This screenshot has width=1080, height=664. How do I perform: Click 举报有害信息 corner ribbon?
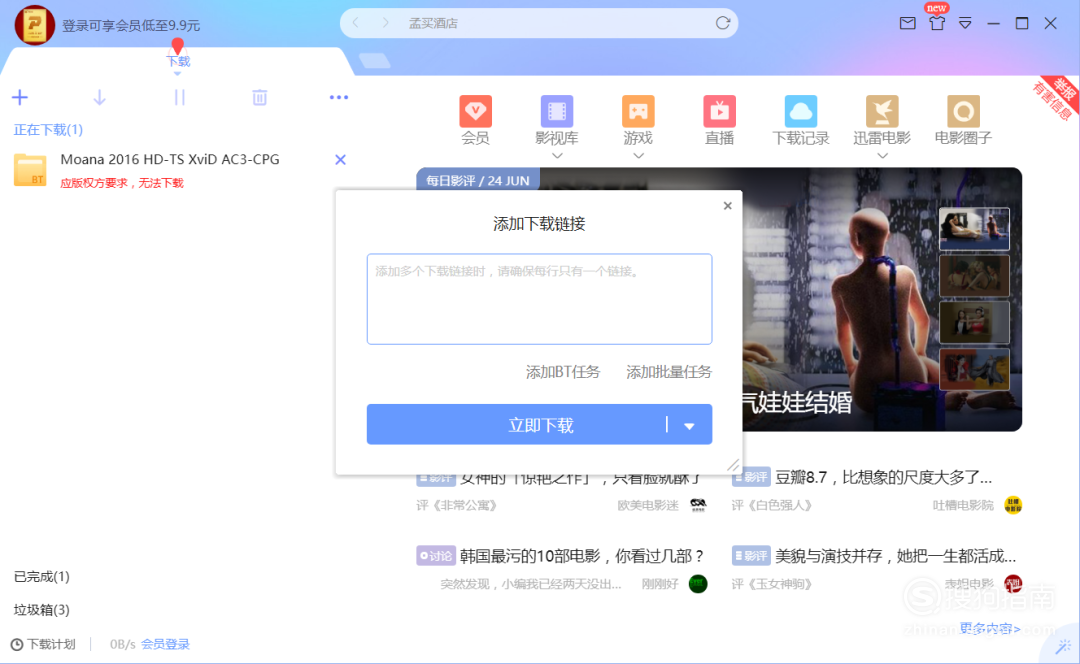(x=1055, y=99)
